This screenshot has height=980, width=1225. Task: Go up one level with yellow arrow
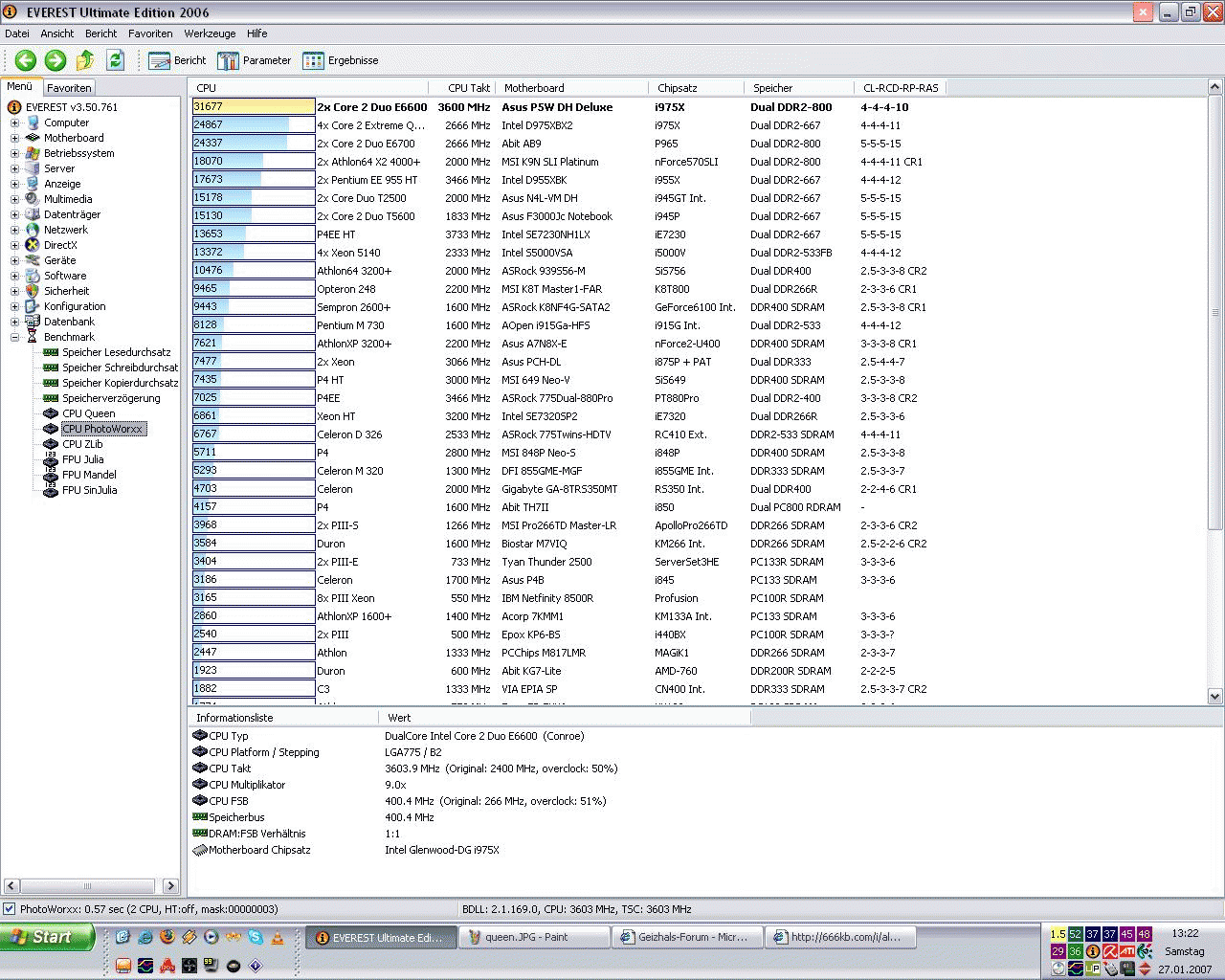point(85,60)
